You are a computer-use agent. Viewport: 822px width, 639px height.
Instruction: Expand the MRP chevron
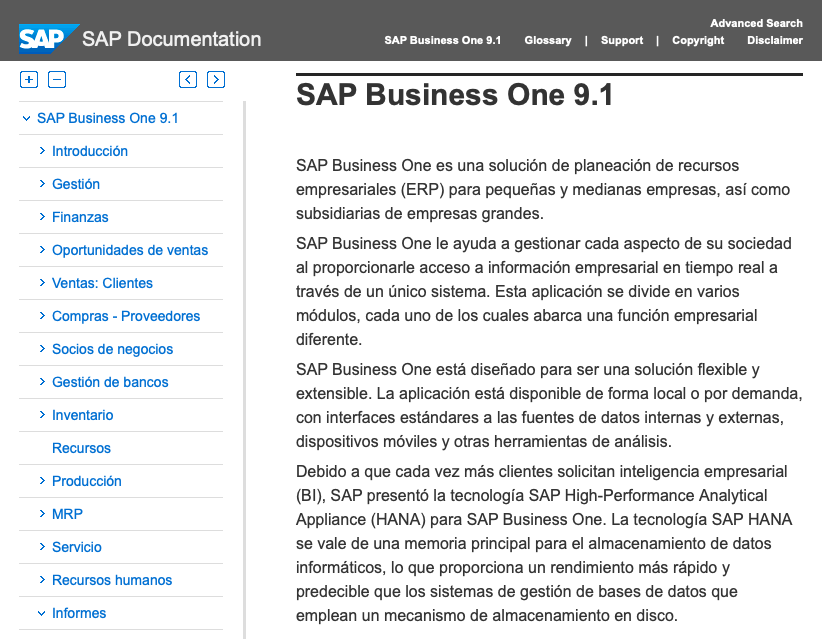coord(42,514)
